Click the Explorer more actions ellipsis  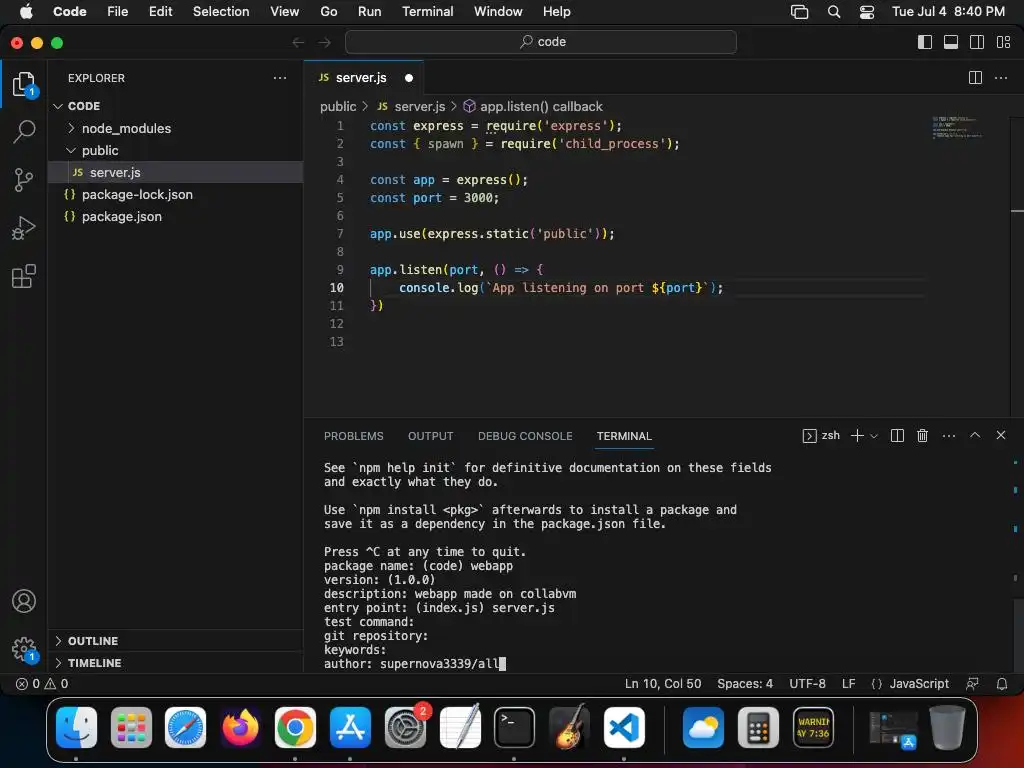pyautogui.click(x=280, y=78)
